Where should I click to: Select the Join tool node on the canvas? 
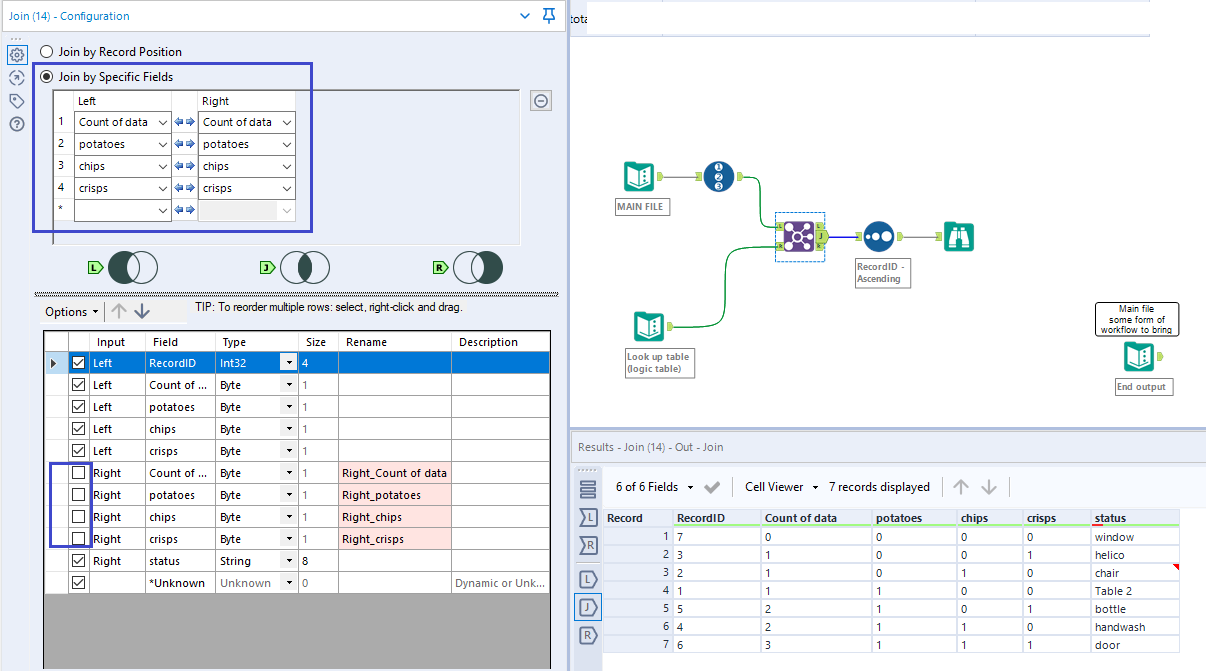(799, 237)
